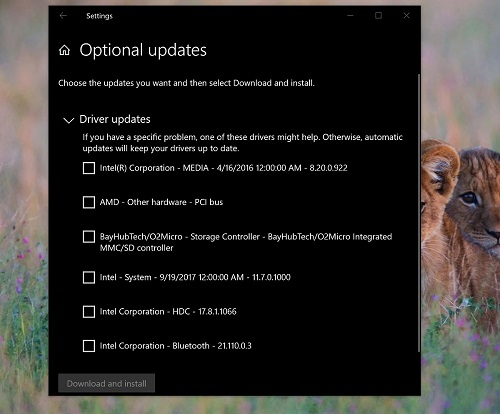Collapse the Driver updates chevron
This screenshot has width=500, height=414.
click(x=69, y=120)
